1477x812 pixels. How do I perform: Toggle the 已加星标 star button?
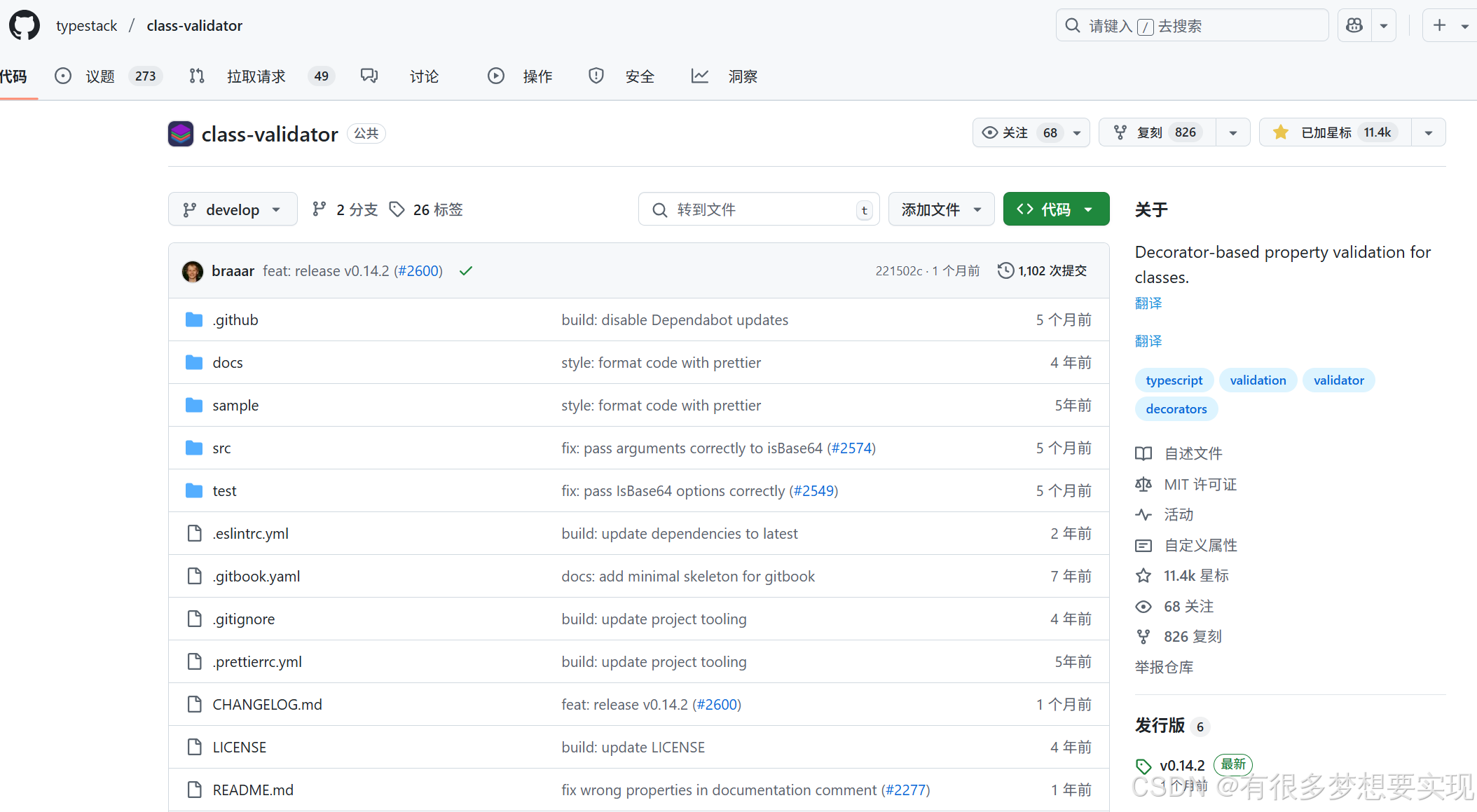[1335, 132]
